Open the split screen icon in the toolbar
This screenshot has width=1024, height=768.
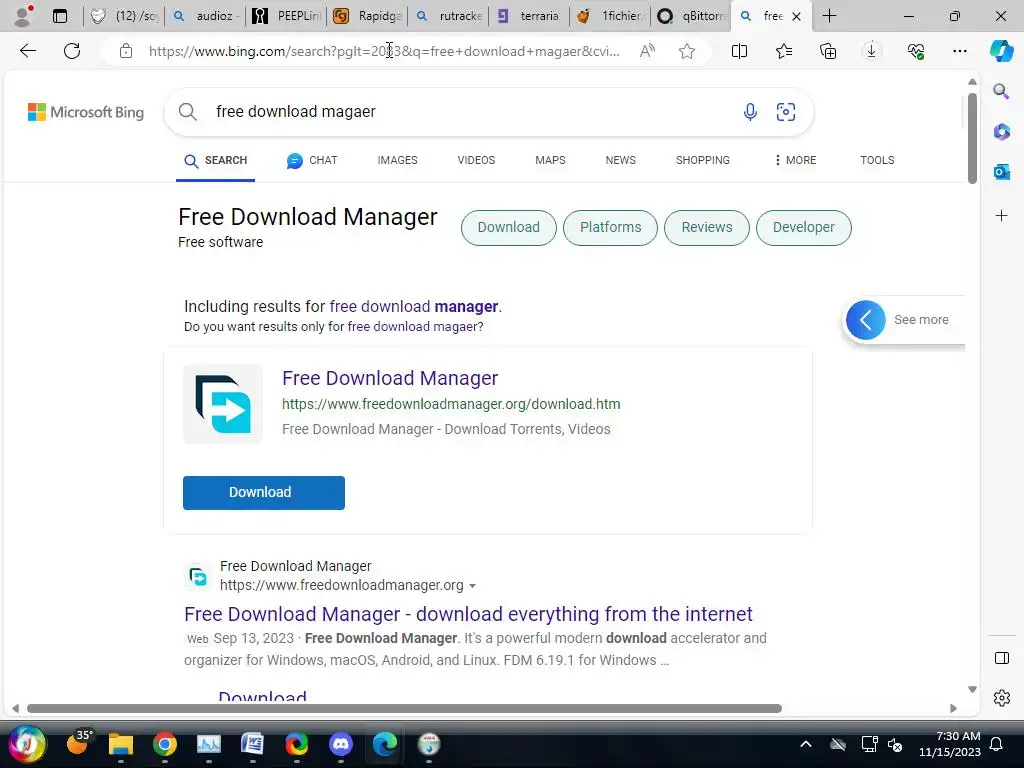click(x=739, y=51)
